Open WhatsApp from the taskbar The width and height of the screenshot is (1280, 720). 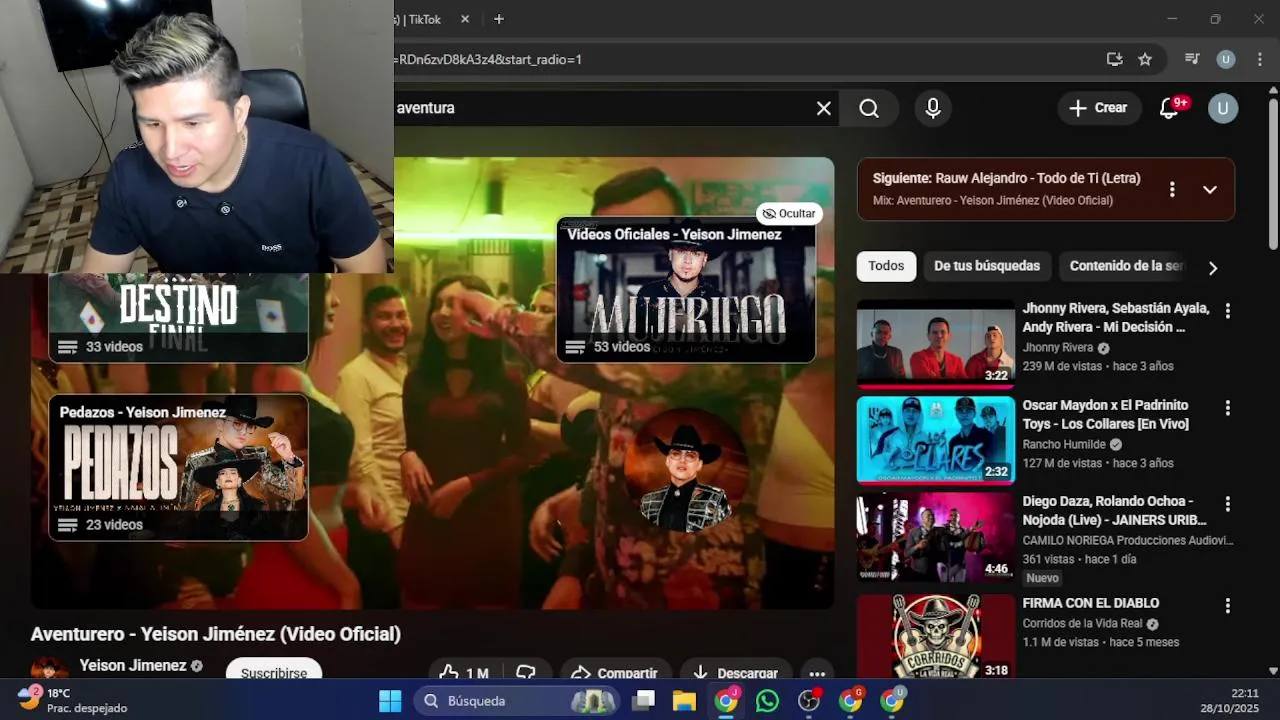click(767, 701)
